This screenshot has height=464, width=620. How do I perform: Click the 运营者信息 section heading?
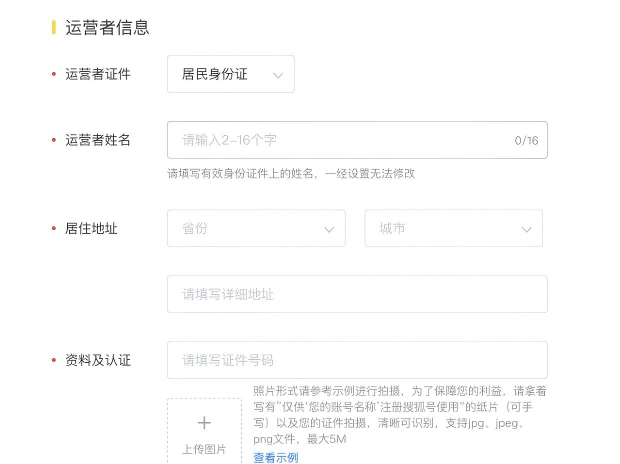click(x=107, y=27)
